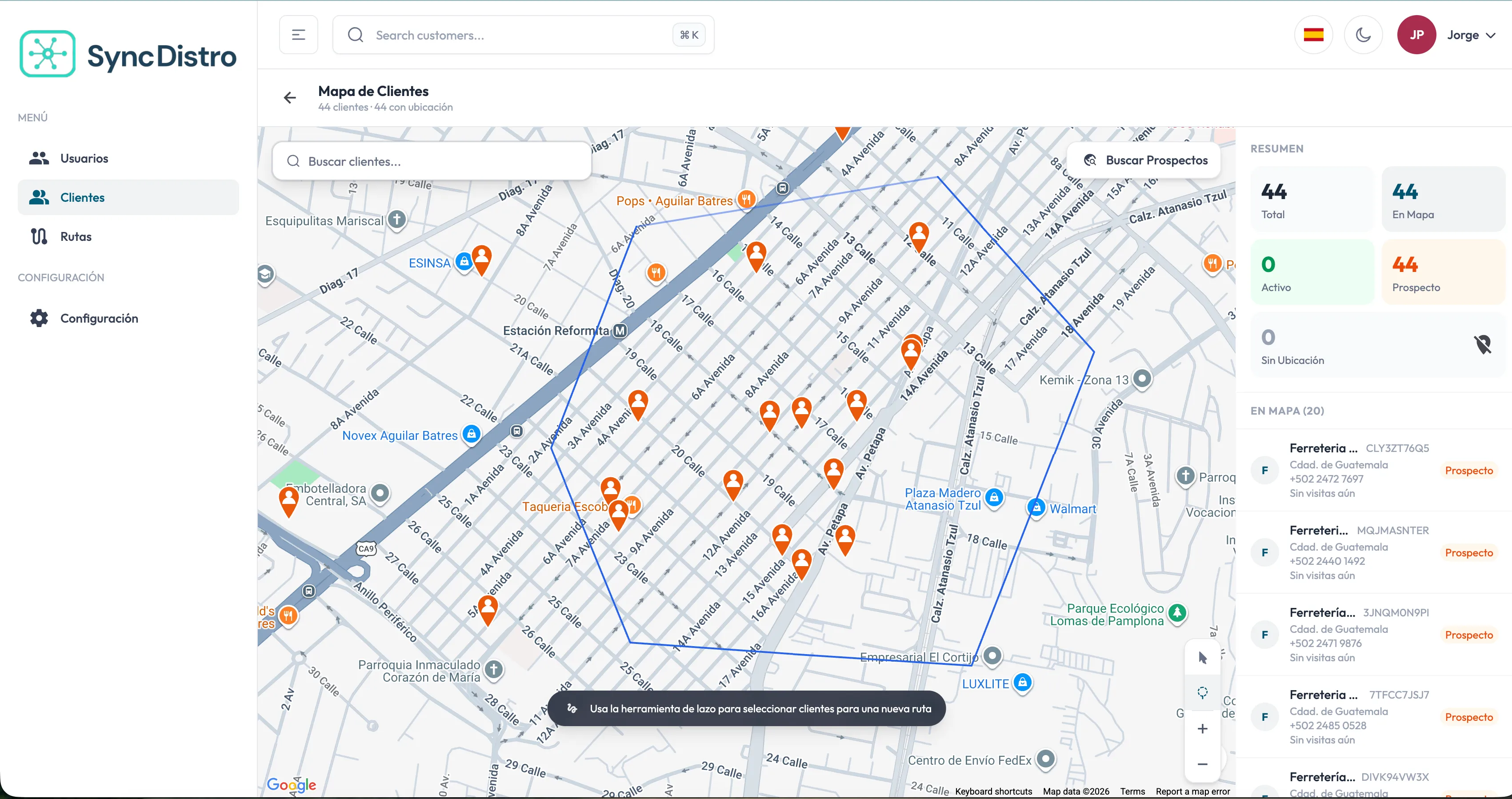The width and height of the screenshot is (1512, 799).
Task: Click the SyncDistro logo icon
Action: pos(48,54)
